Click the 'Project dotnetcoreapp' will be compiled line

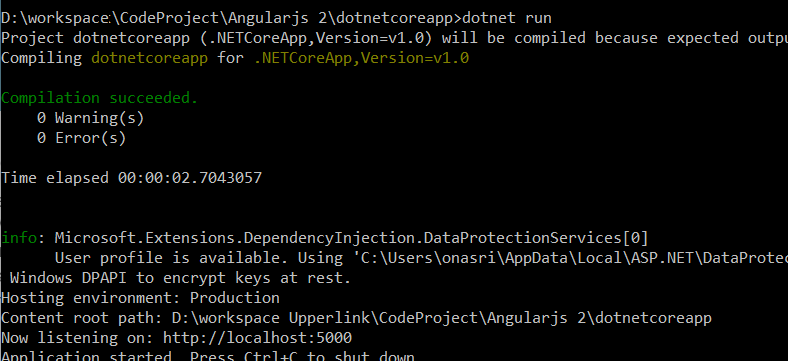394,38
